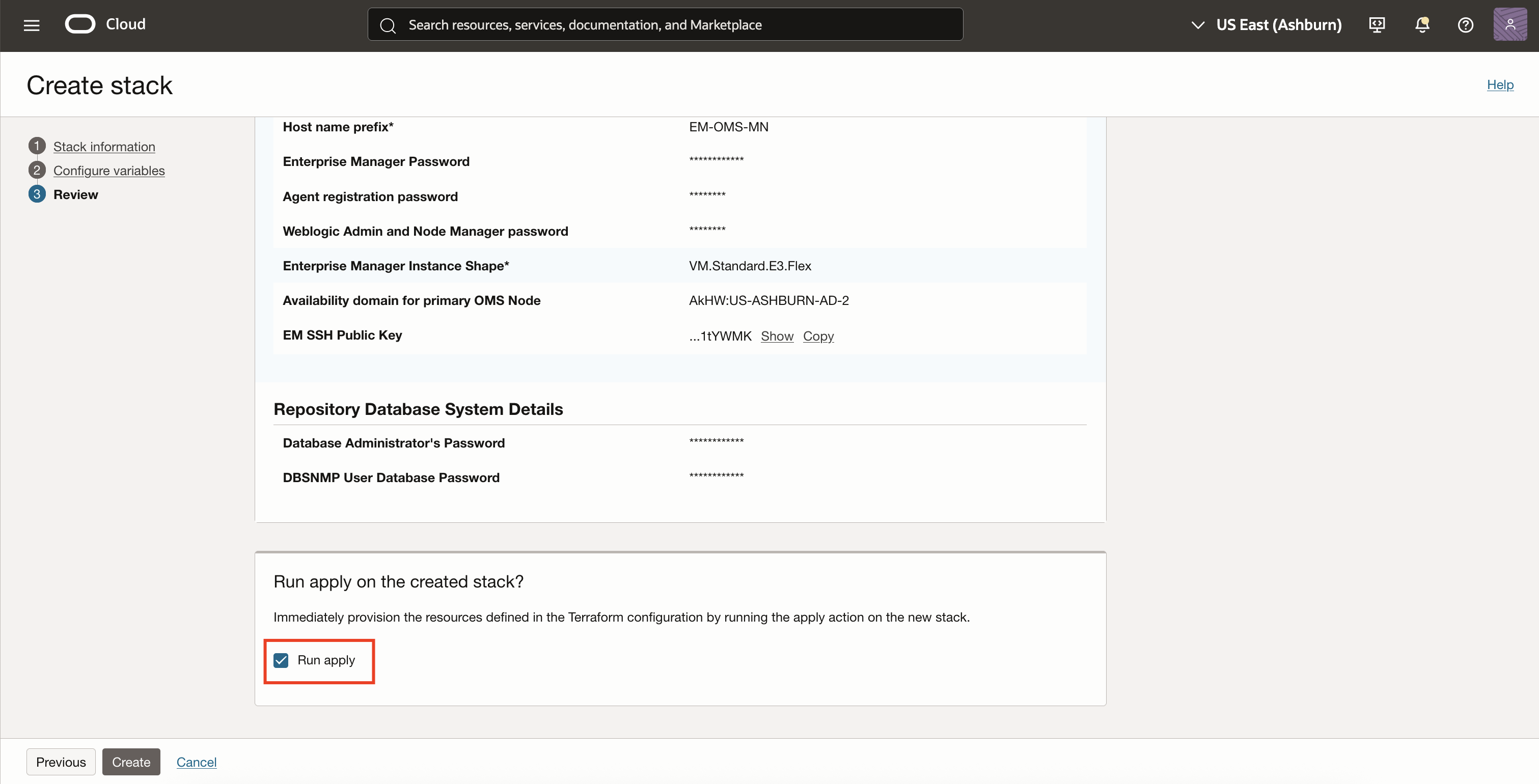The height and width of the screenshot is (784, 1539).
Task: Click the Previous button
Action: [61, 762]
